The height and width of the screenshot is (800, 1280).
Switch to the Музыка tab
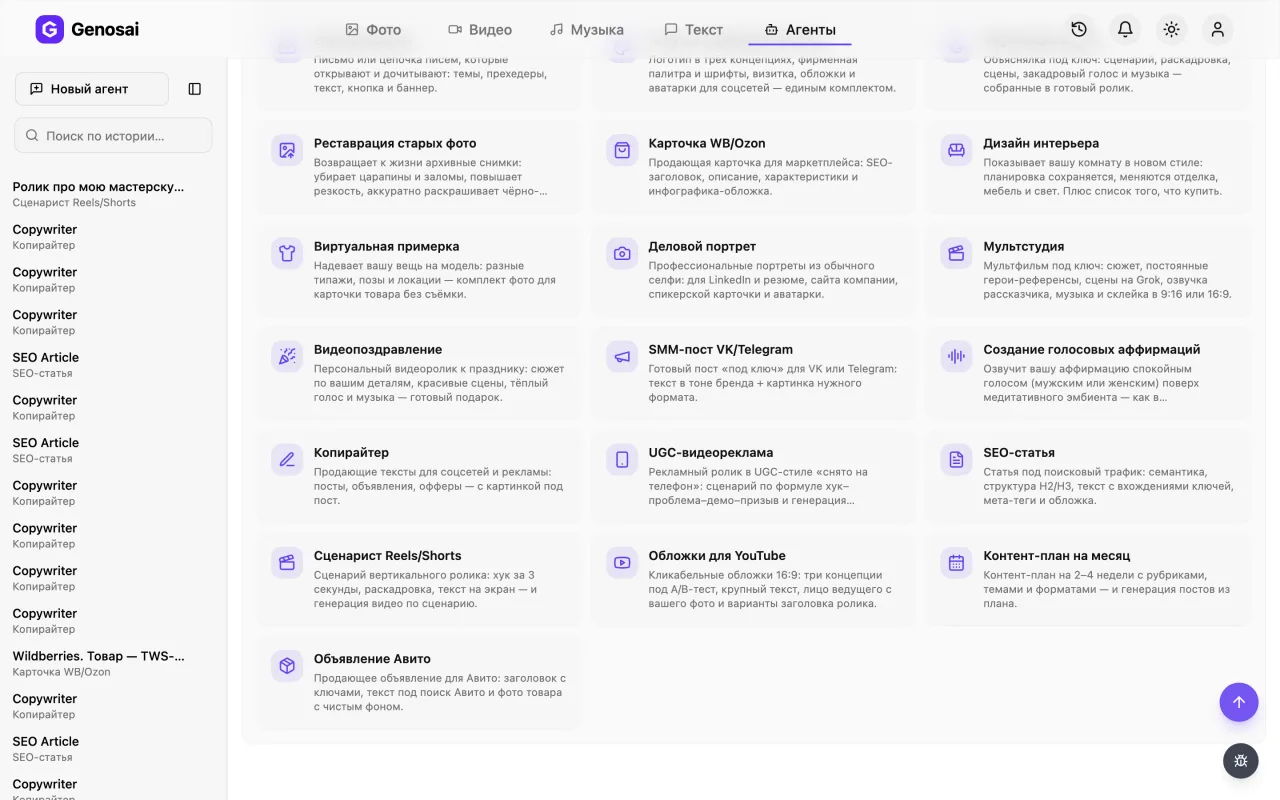point(587,30)
